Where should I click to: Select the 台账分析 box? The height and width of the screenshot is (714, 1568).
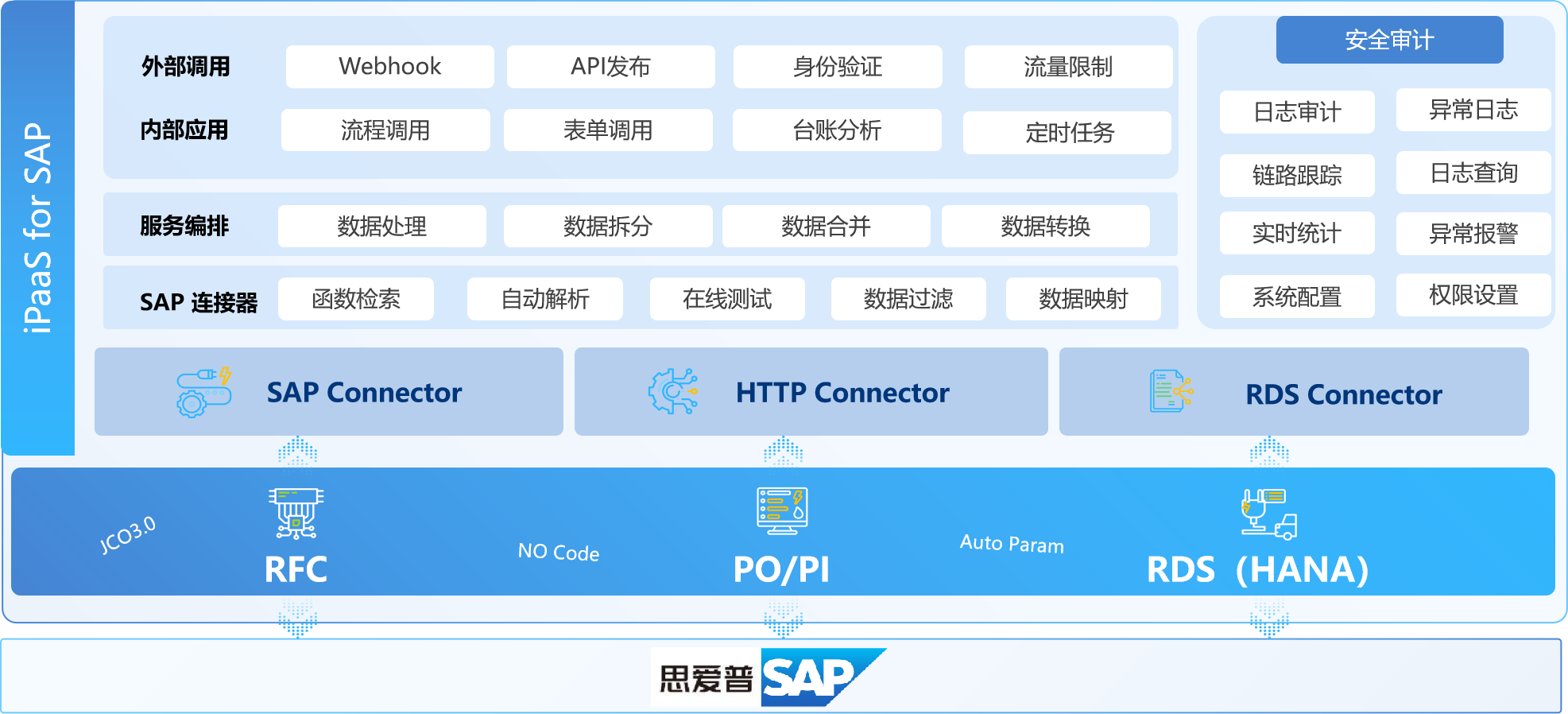pos(837,130)
